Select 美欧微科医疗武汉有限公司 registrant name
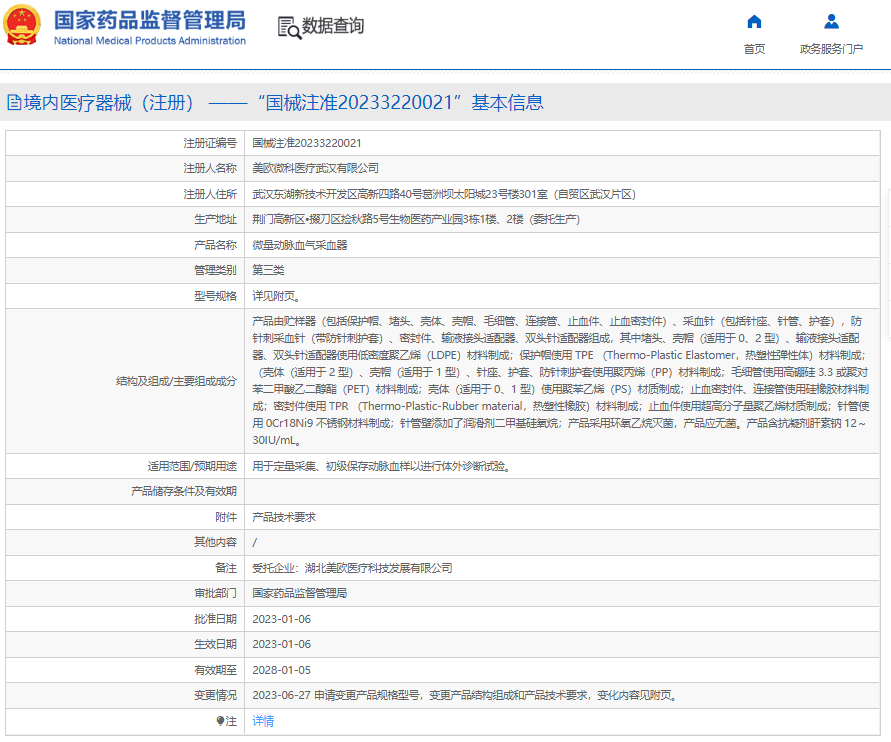 tap(315, 168)
